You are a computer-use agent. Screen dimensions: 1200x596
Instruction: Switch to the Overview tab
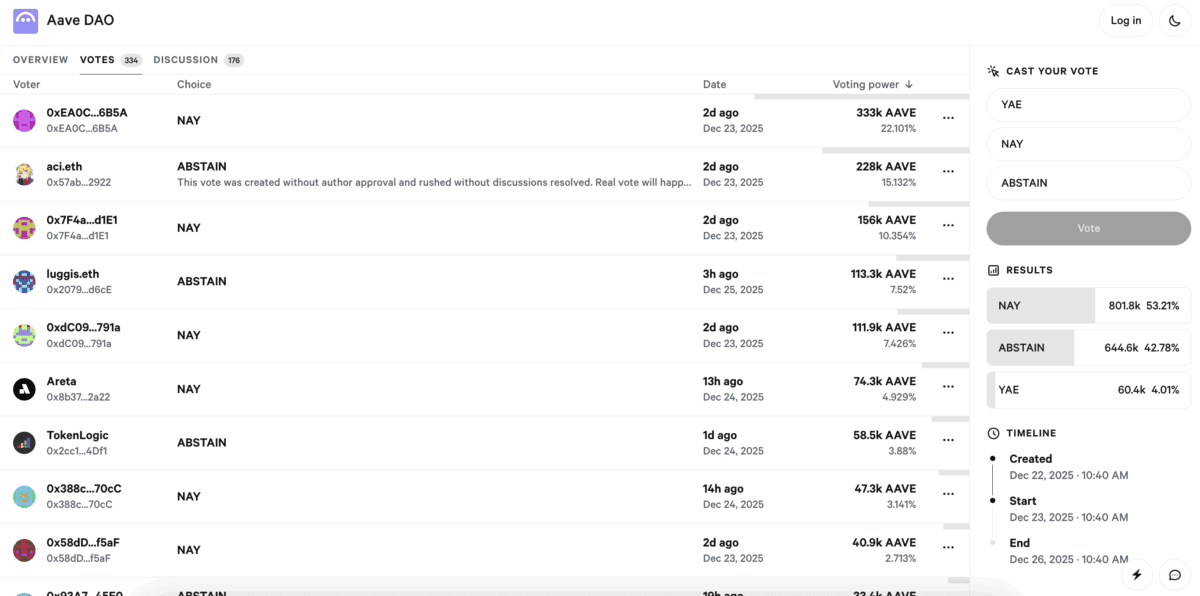pyautogui.click(x=41, y=60)
